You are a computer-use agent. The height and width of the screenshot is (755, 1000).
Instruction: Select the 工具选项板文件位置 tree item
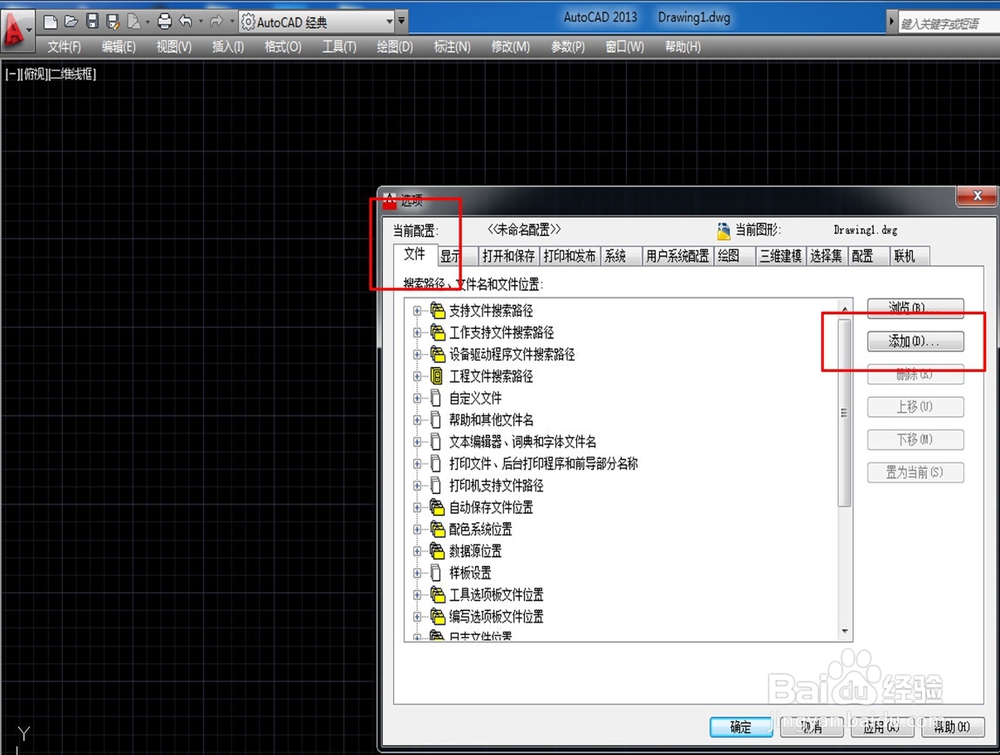[x=496, y=595]
